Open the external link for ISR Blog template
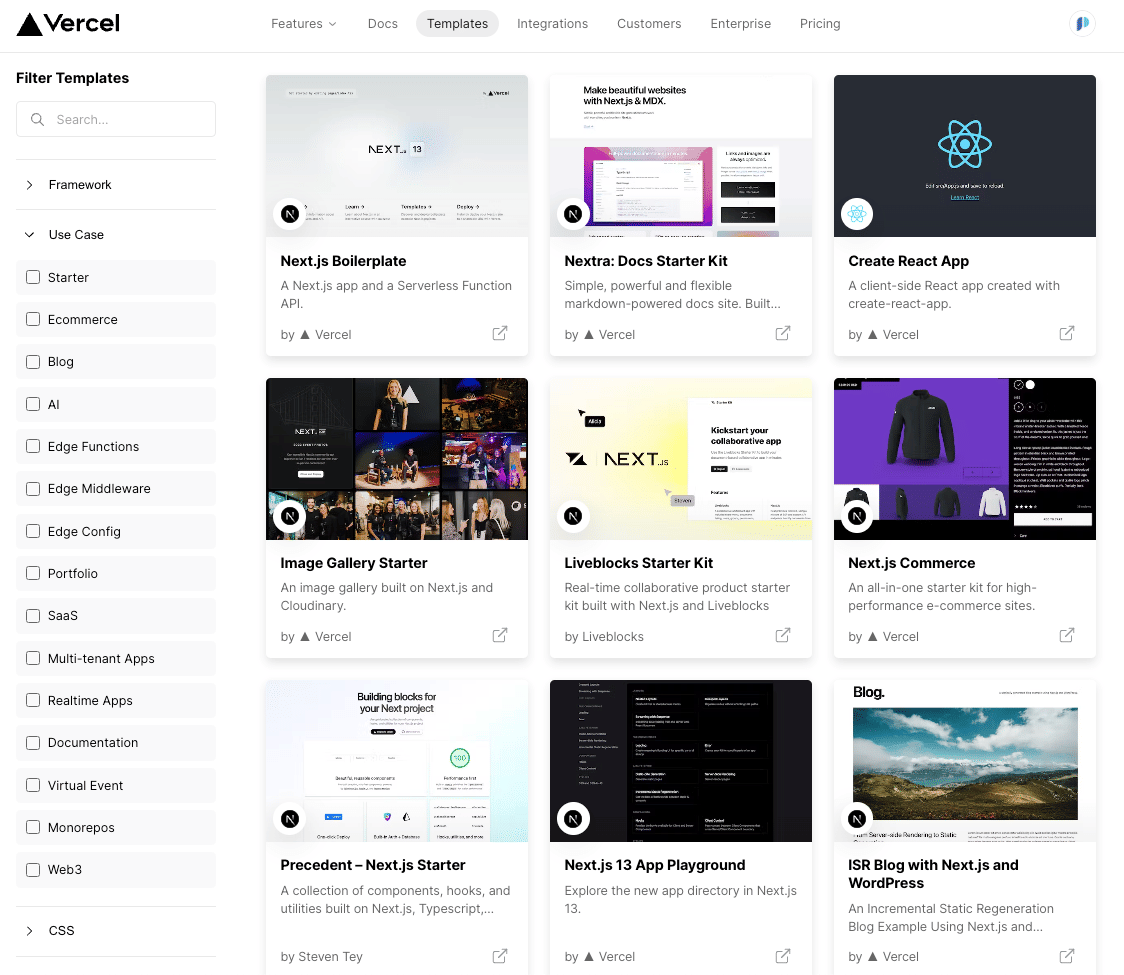The width and height of the screenshot is (1124, 975). tap(1067, 956)
